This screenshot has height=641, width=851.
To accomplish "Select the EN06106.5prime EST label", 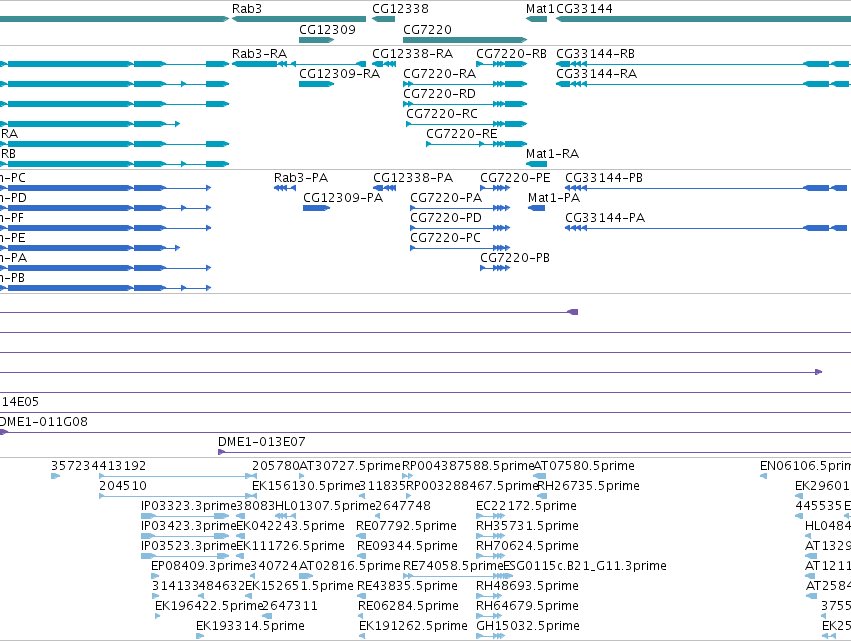I will click(x=805, y=466).
